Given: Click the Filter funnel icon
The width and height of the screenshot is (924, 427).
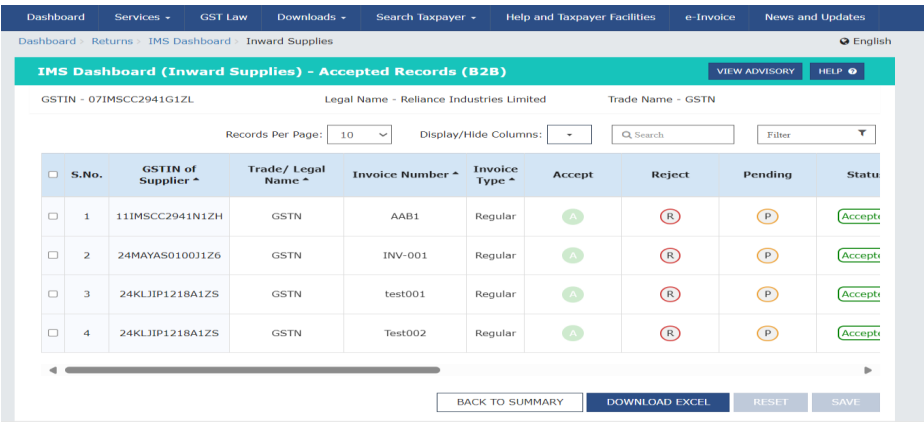Looking at the screenshot, I should point(862,134).
